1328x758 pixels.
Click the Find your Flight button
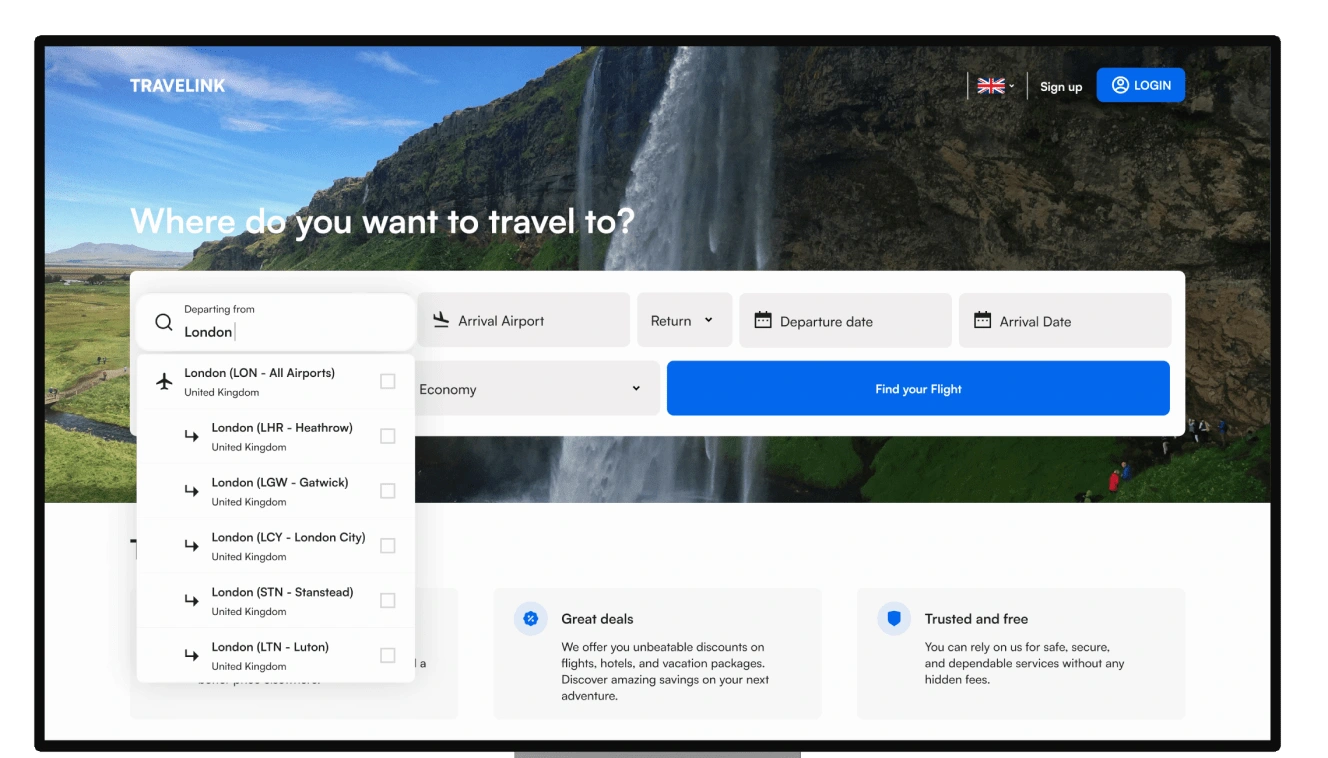coord(918,388)
